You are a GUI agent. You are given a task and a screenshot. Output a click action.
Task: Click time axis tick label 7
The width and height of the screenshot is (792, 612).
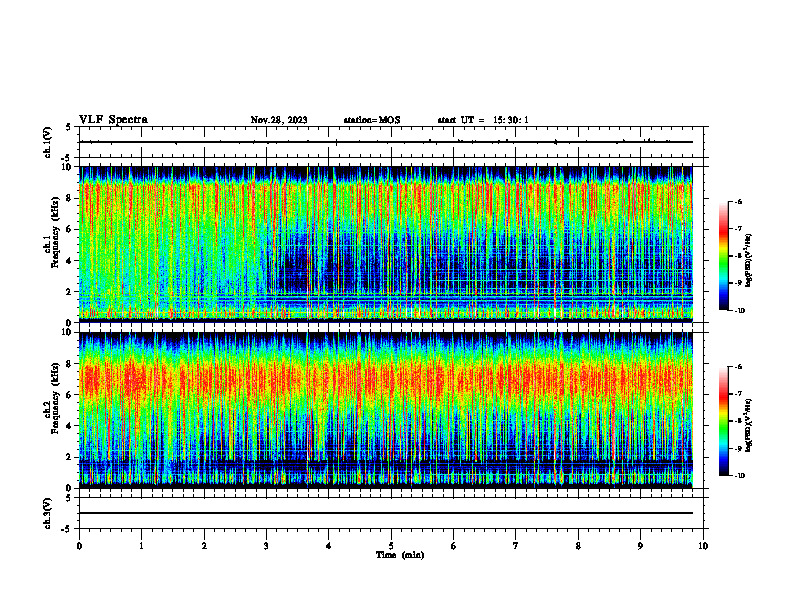click(x=516, y=546)
